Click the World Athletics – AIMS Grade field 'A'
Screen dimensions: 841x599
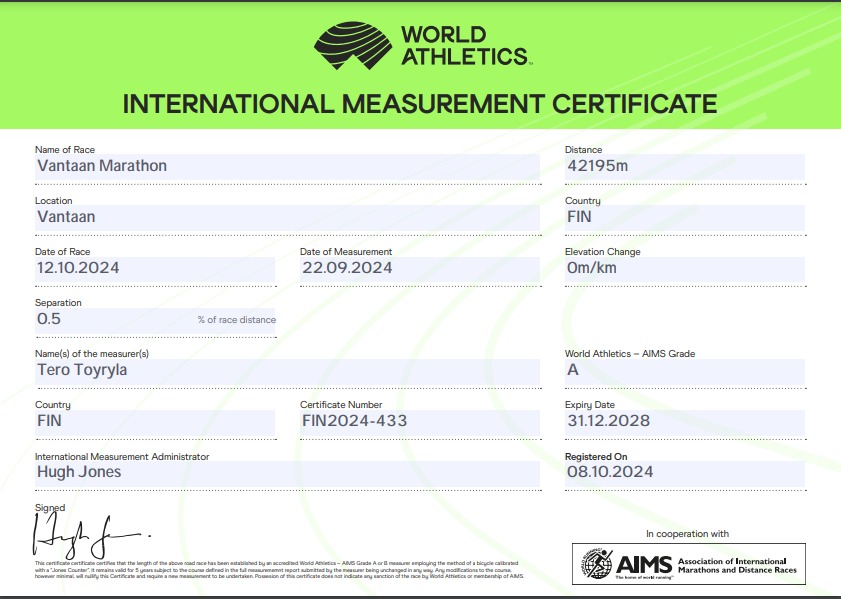click(684, 370)
